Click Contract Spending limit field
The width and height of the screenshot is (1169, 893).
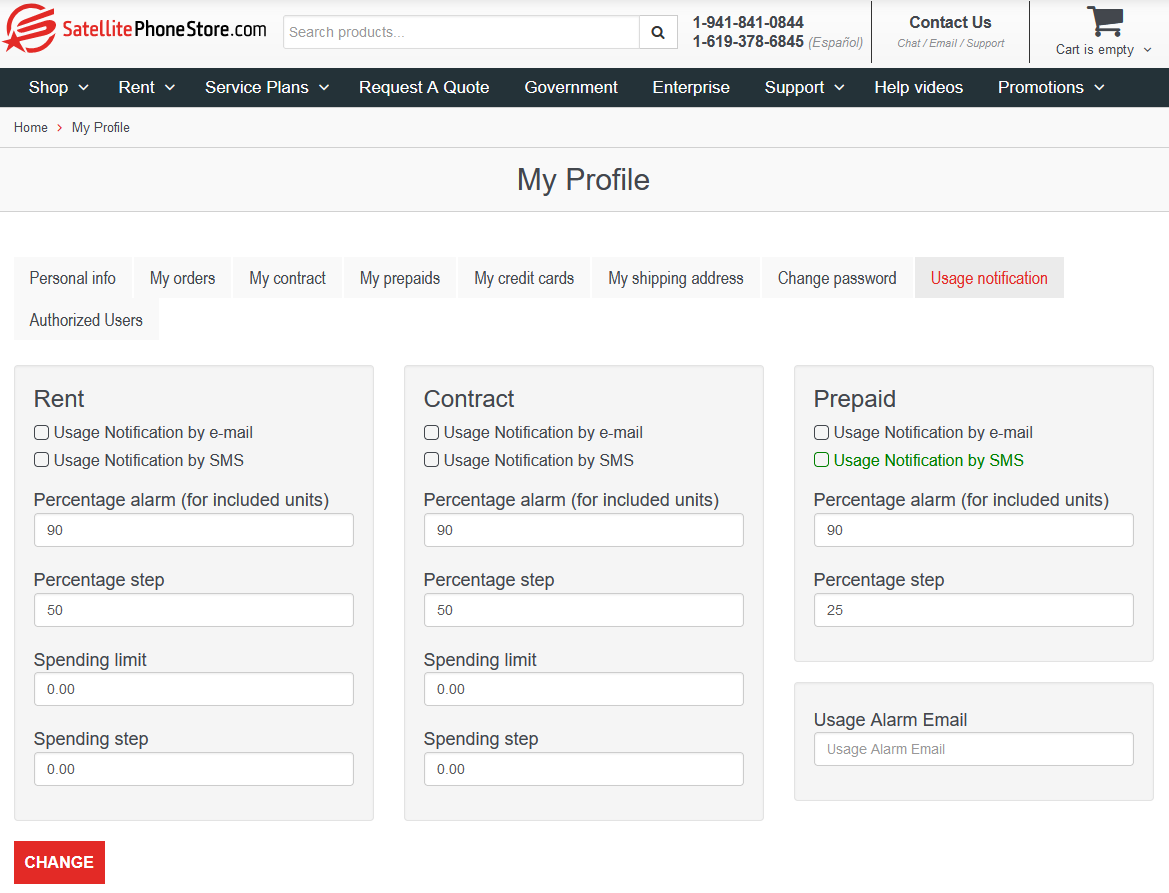click(x=584, y=689)
